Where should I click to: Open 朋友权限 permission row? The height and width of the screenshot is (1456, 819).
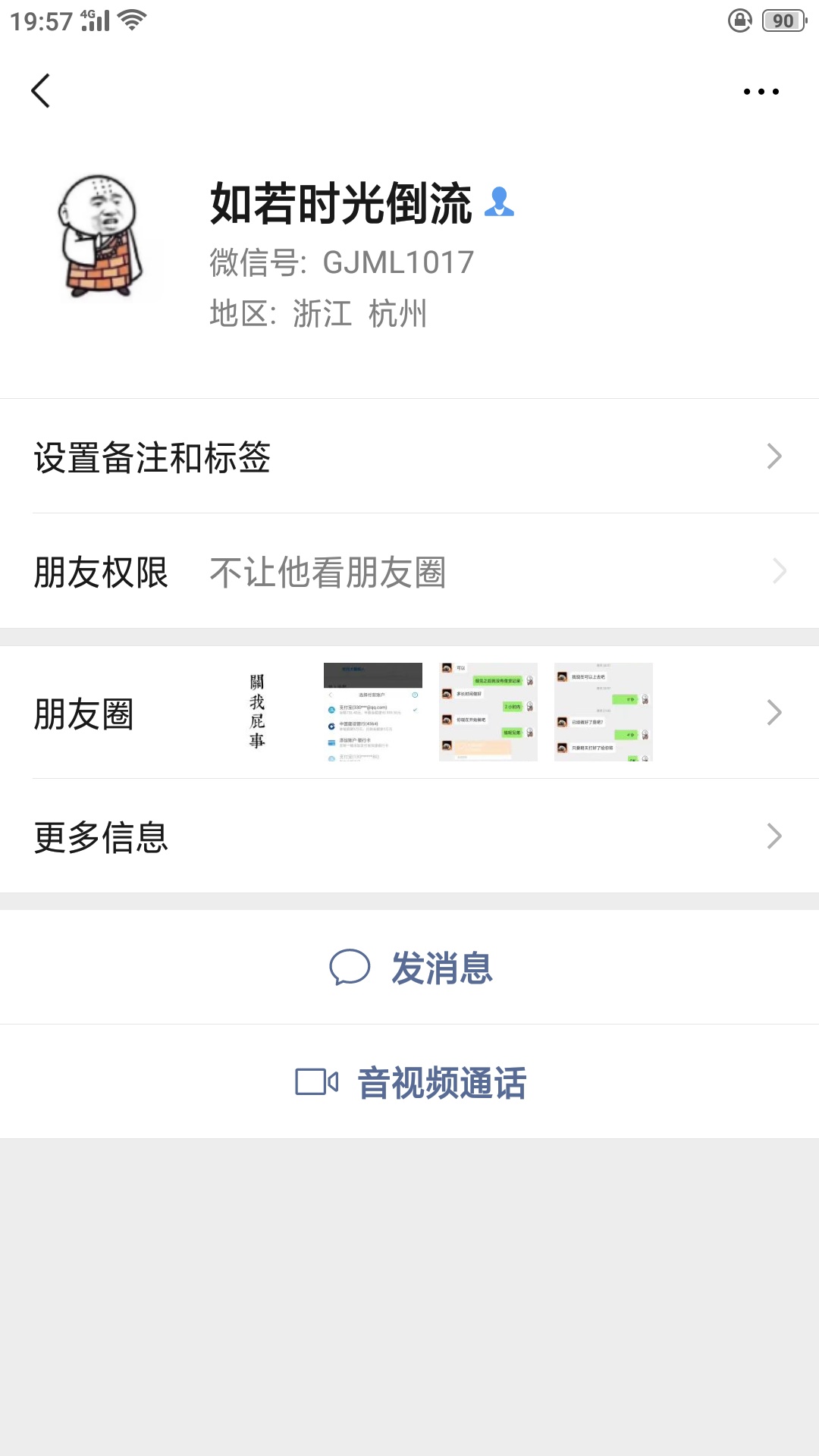[409, 571]
